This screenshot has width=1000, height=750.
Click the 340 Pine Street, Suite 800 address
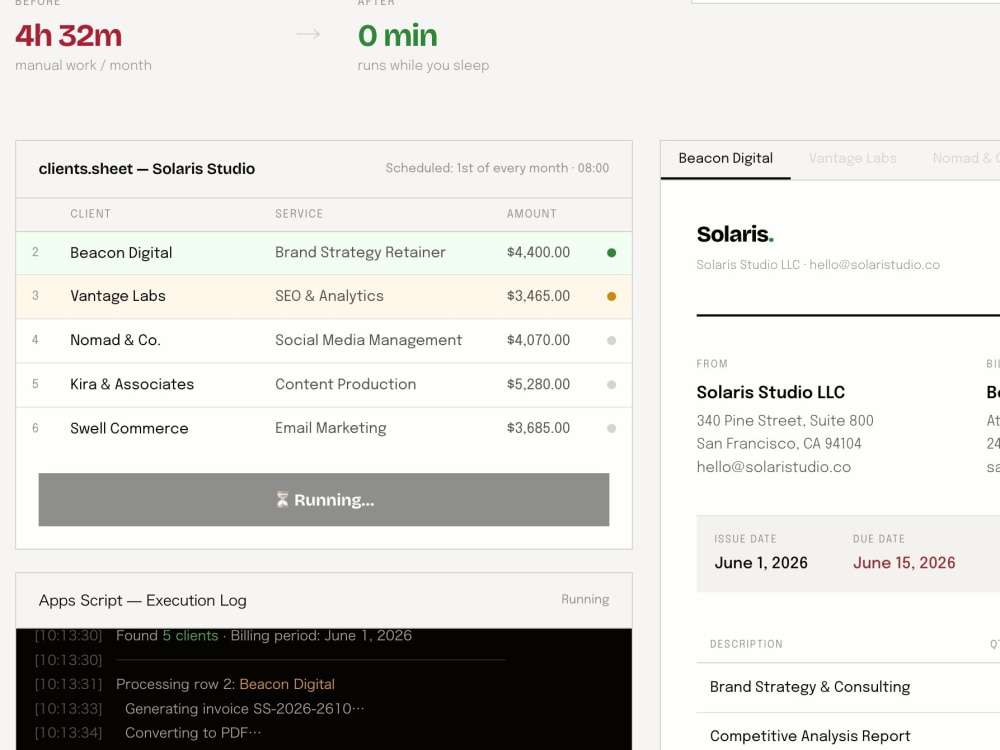pyautogui.click(x=785, y=421)
